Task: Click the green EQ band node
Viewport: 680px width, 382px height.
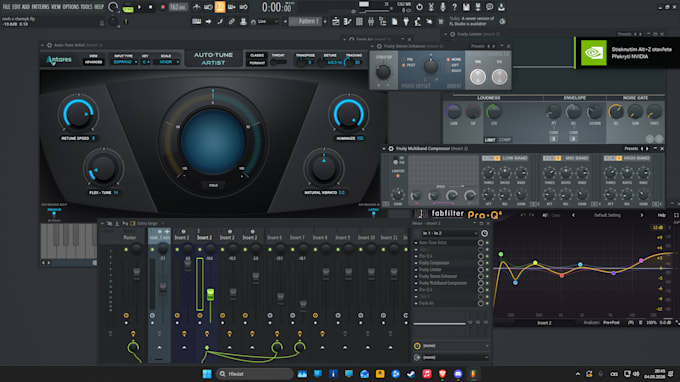Action: click(x=501, y=254)
